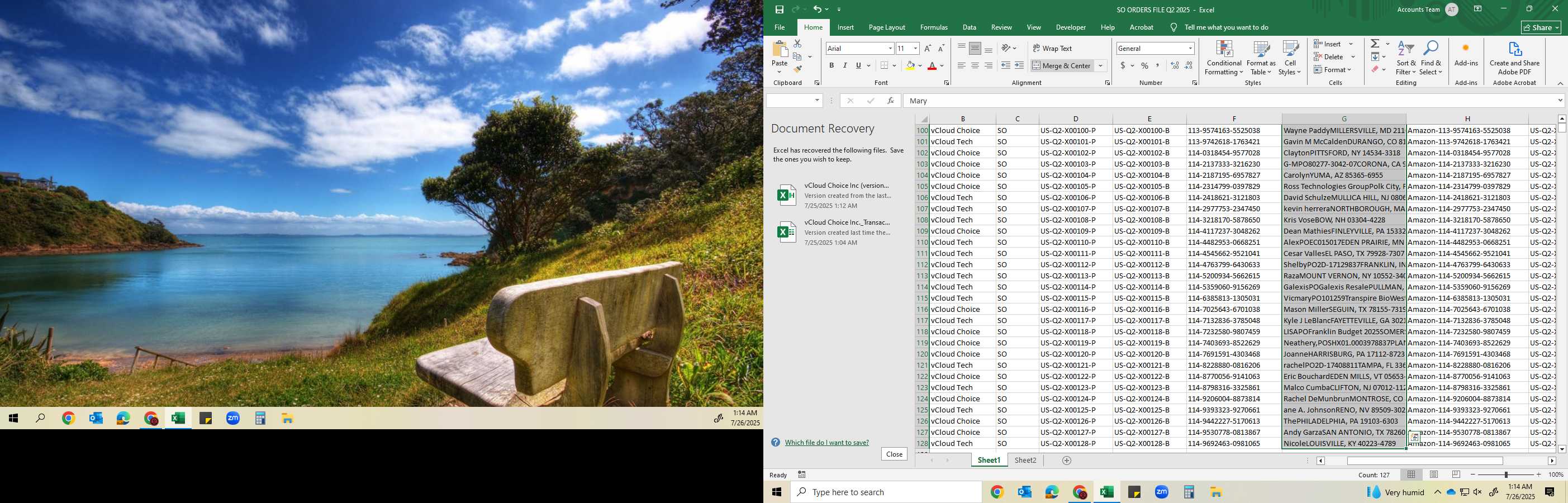Click the Clear eraser icon in Editing
1568x503 pixels.
point(1375,69)
